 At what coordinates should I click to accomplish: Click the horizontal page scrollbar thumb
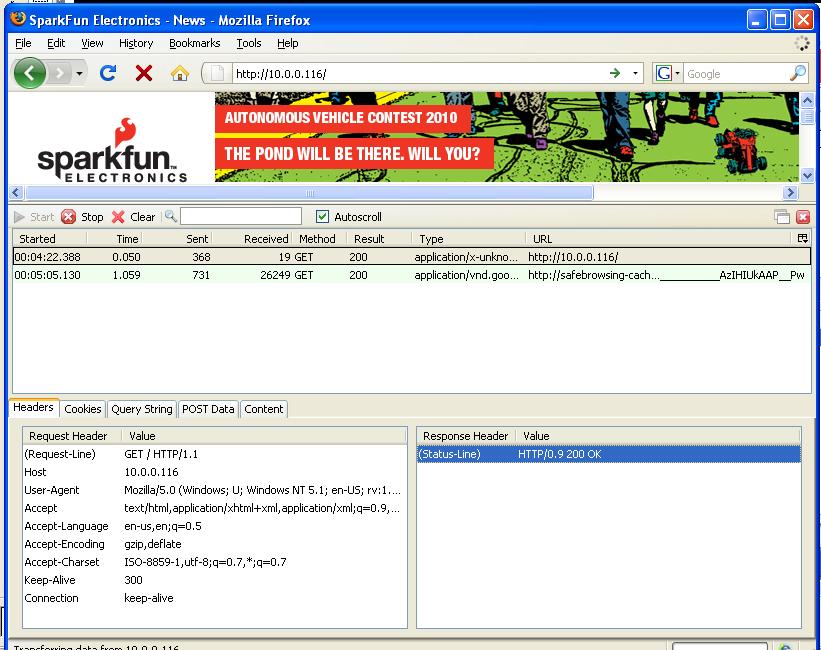[309, 193]
